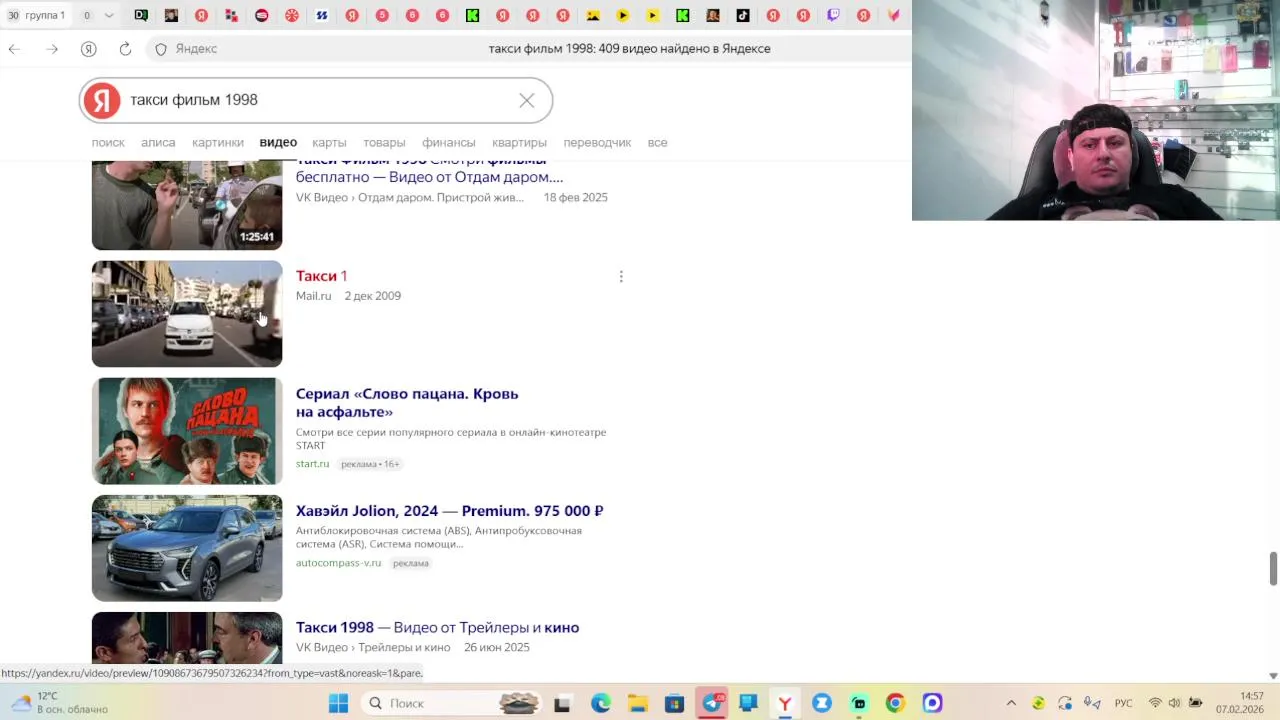Select the видео tab

278,142
